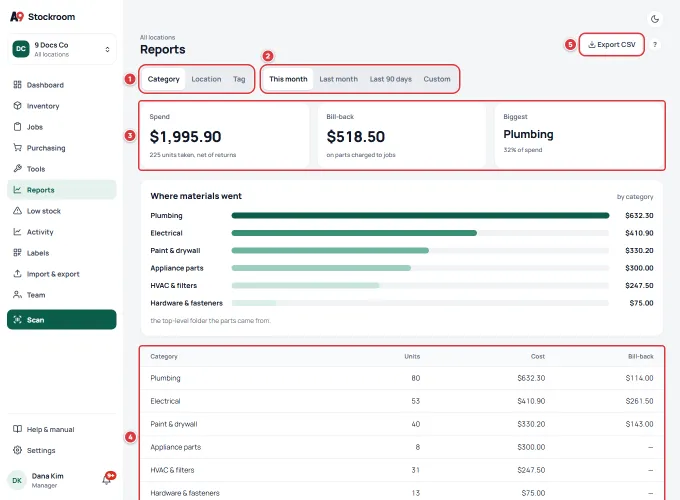The width and height of the screenshot is (680, 500).
Task: Navigate to Purchasing
Action: pos(62,147)
